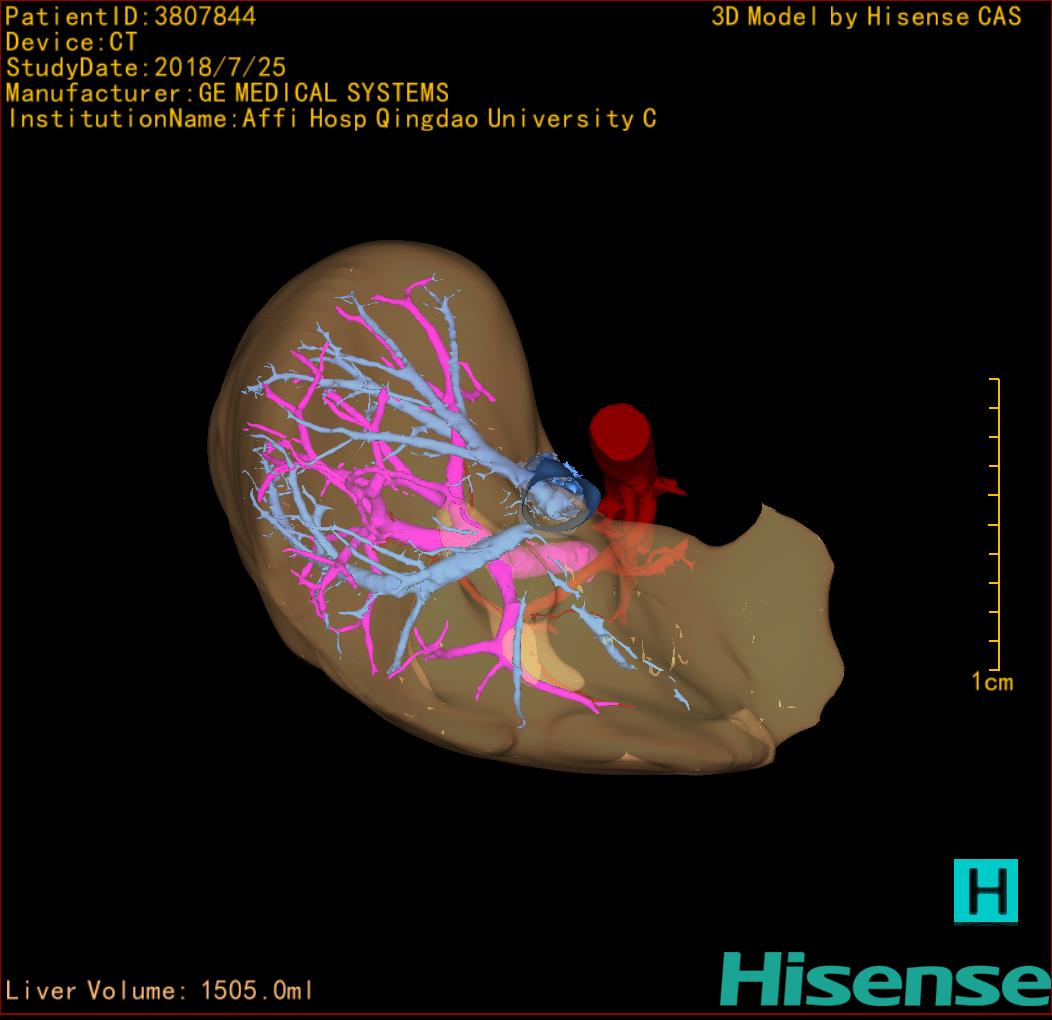The width and height of the screenshot is (1052, 1020).
Task: Click the Manufacturer:GE MEDICAL SYSTEMS text
Action: (227, 93)
